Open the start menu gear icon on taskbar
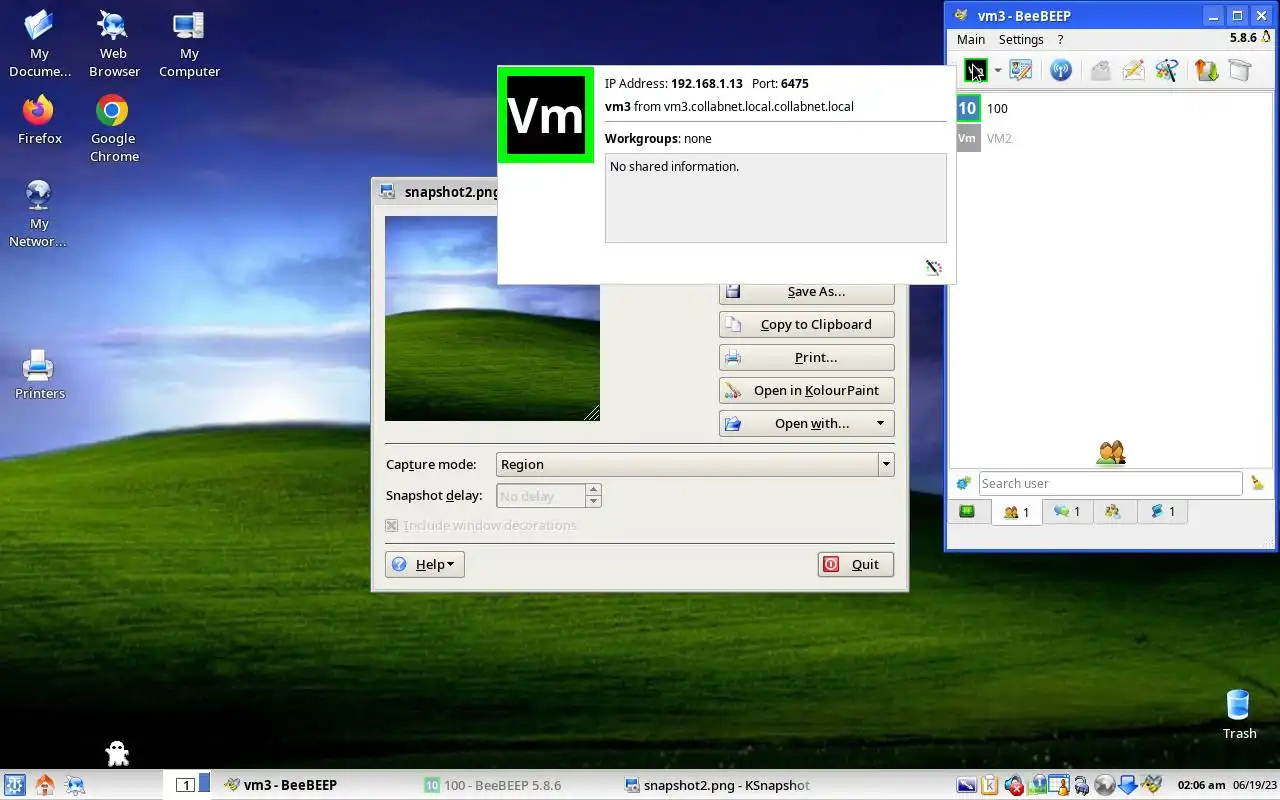The image size is (1280, 800). (14, 785)
